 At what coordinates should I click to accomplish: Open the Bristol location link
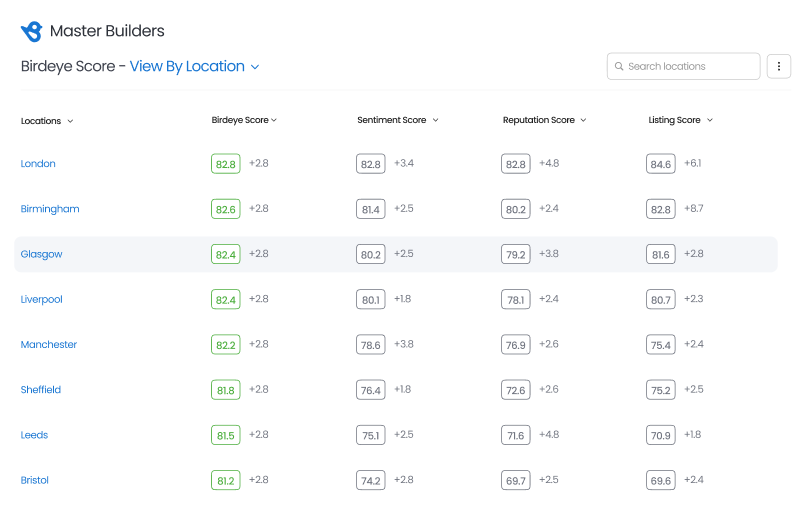(35, 480)
